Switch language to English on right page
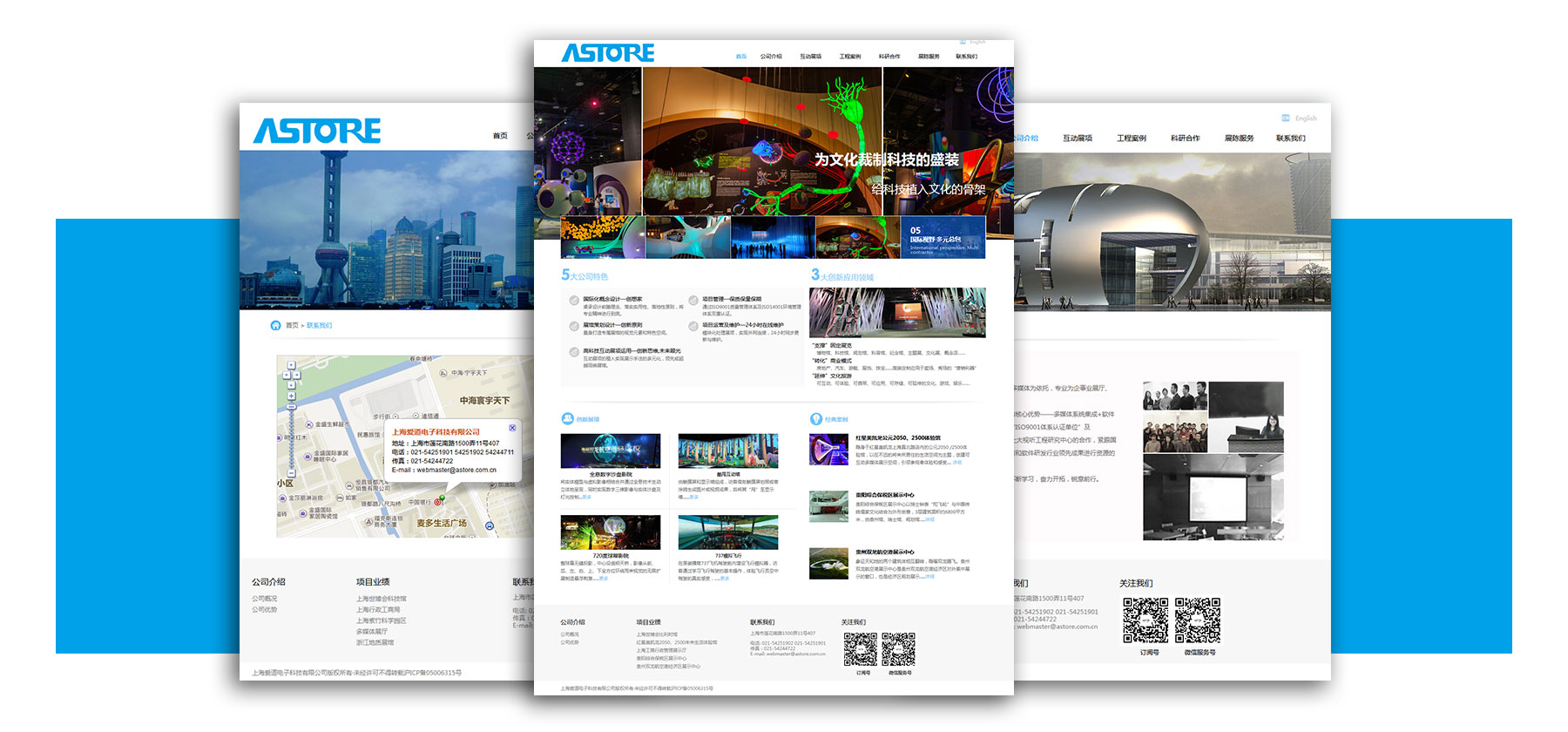 (1304, 119)
